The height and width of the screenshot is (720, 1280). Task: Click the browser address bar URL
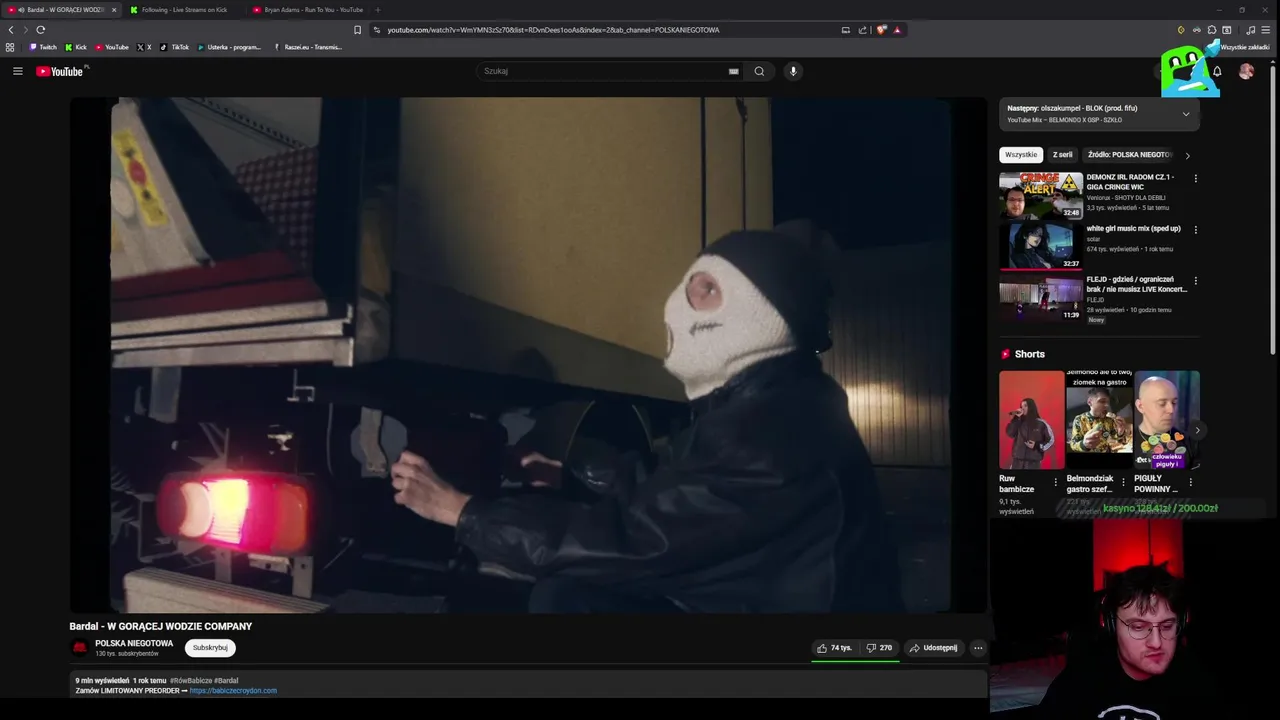point(553,30)
